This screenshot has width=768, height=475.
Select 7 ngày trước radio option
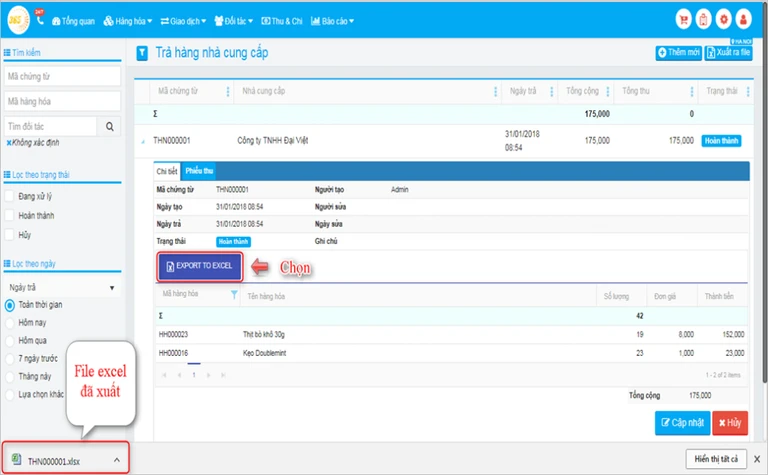coord(9,359)
